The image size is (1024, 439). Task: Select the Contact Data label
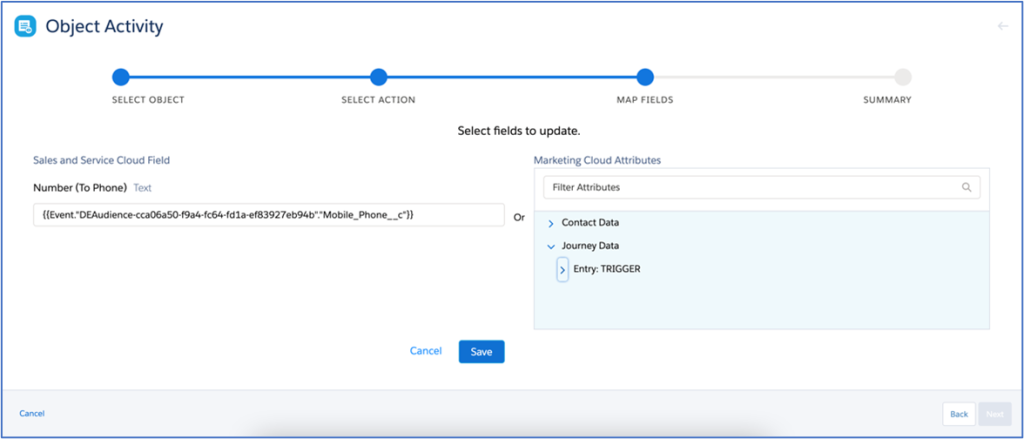pos(590,223)
